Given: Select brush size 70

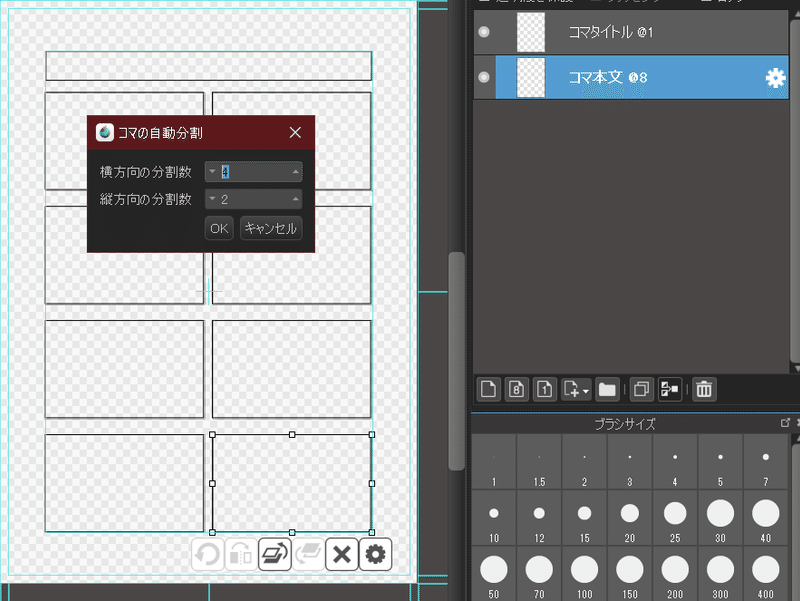Looking at the screenshot, I should [x=539, y=574].
